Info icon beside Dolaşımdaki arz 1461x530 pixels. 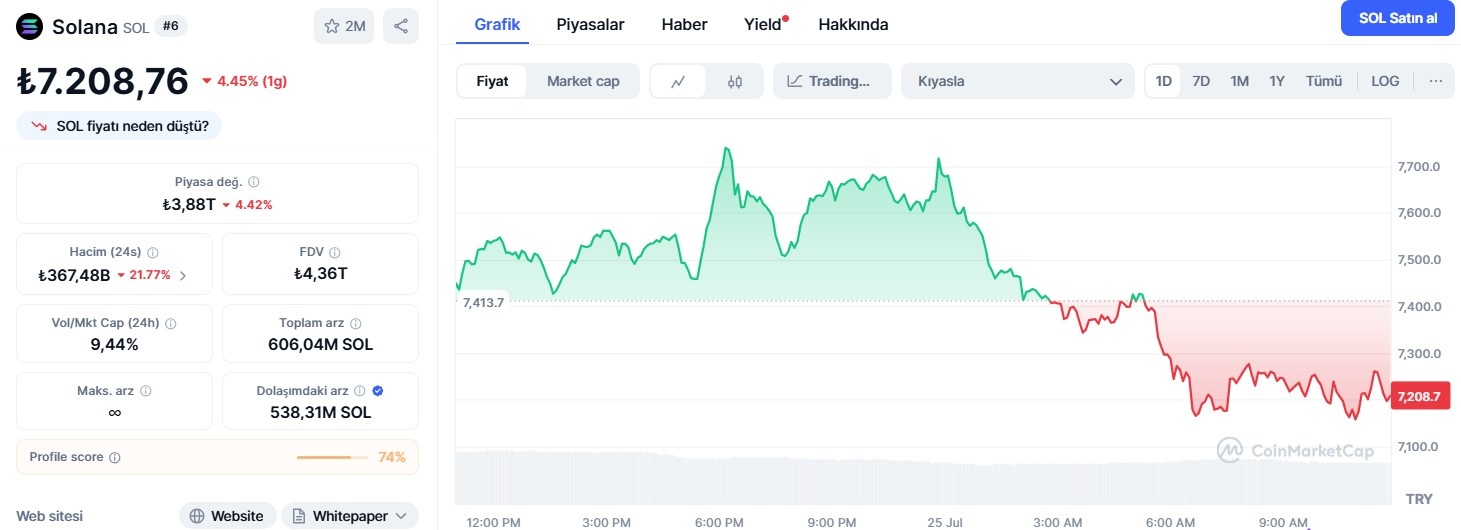[360, 391]
